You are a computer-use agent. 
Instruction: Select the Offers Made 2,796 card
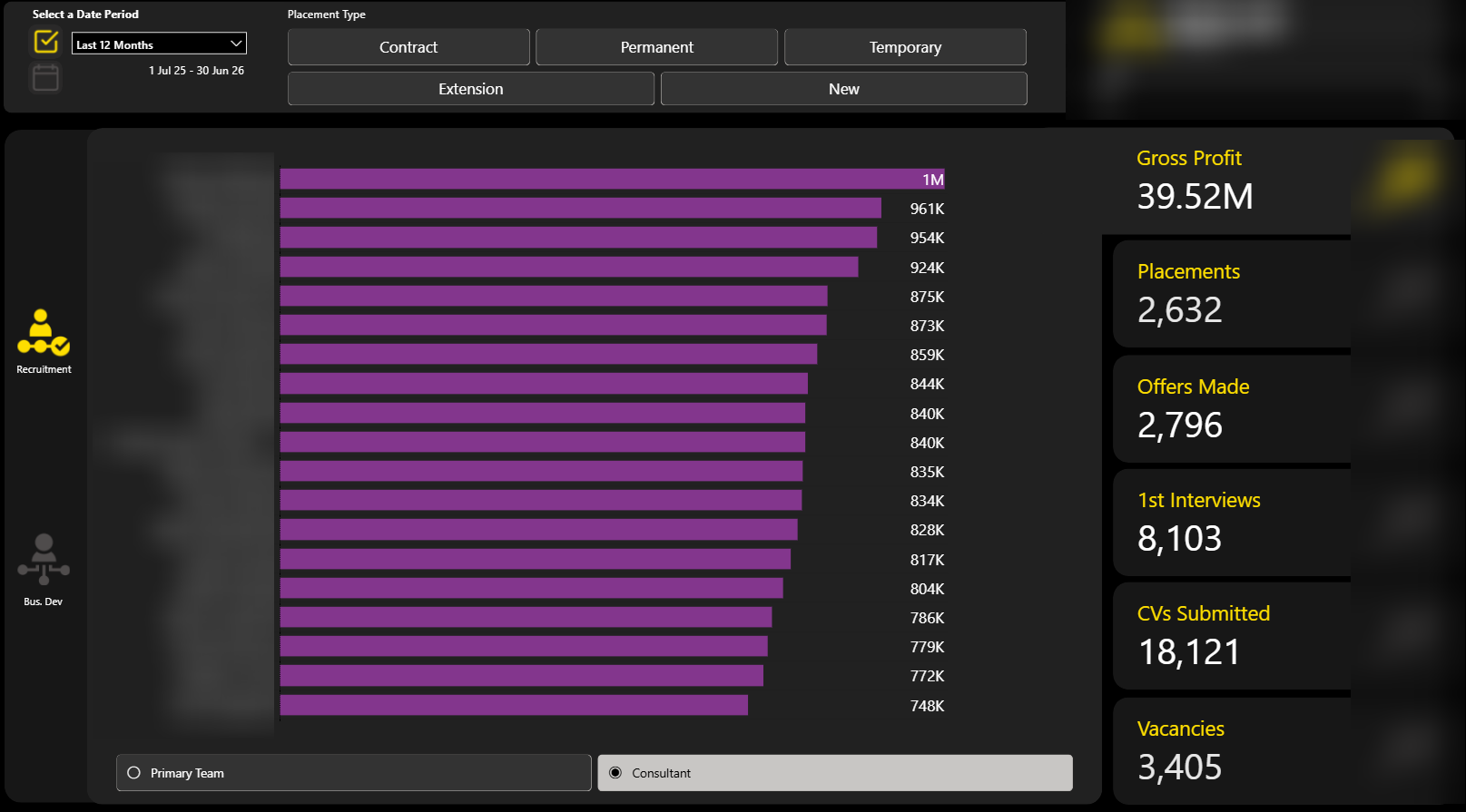(1232, 409)
